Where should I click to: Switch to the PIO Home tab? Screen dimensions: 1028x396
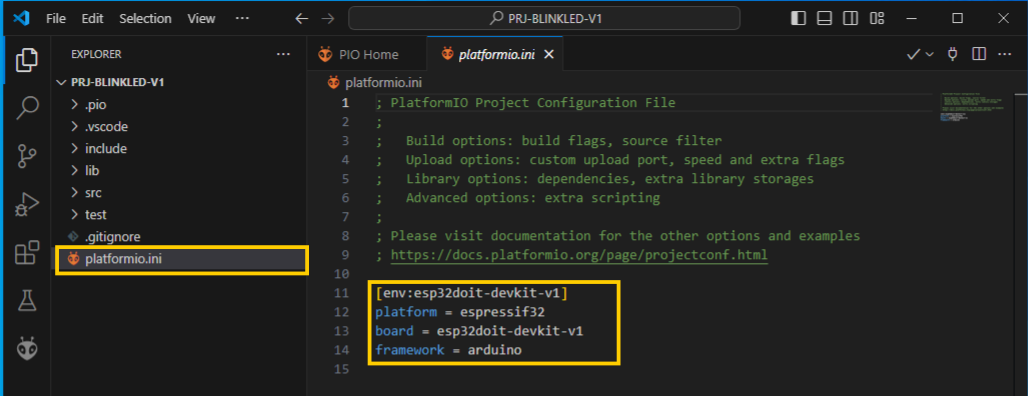point(359,54)
